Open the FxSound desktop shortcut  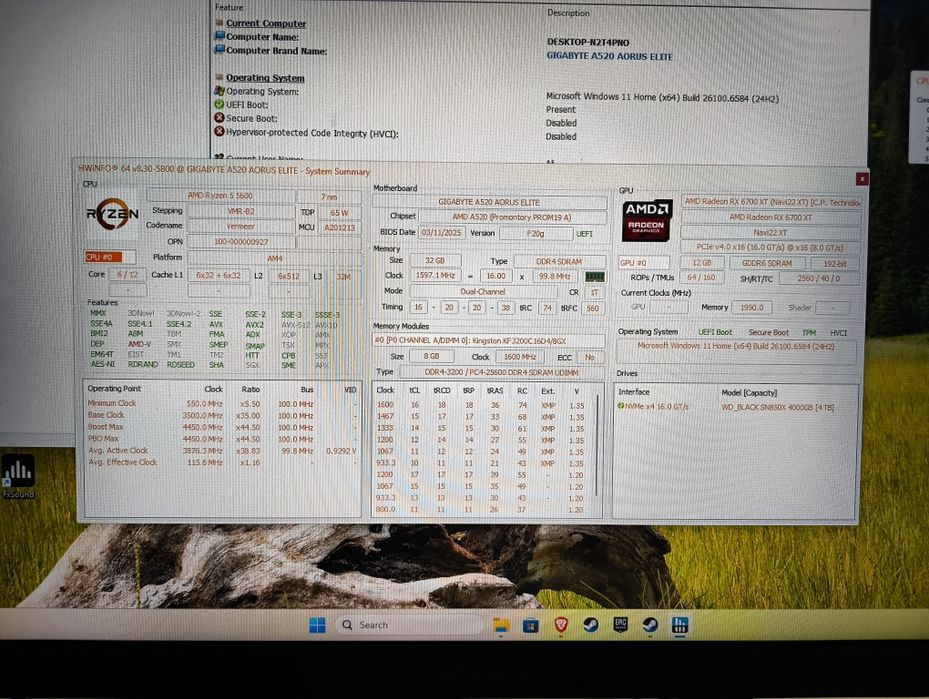pos(18,476)
